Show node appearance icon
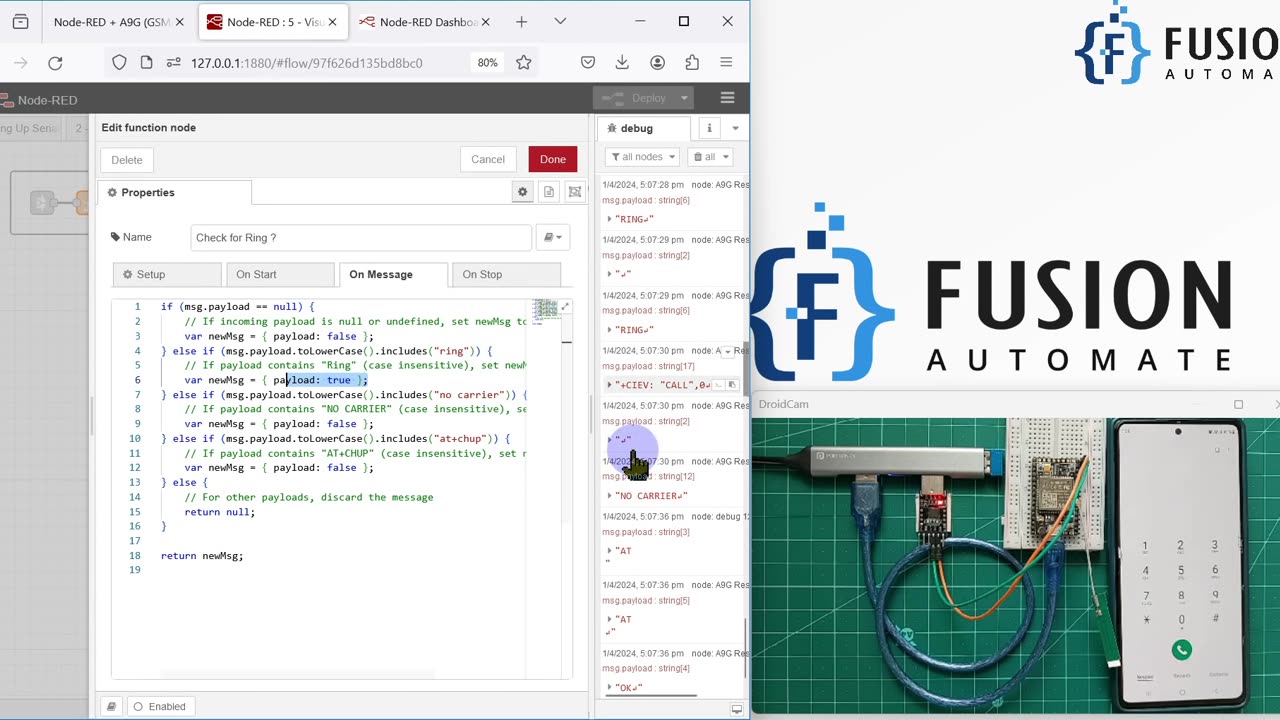This screenshot has width=1280, height=720. pyautogui.click(x=575, y=192)
